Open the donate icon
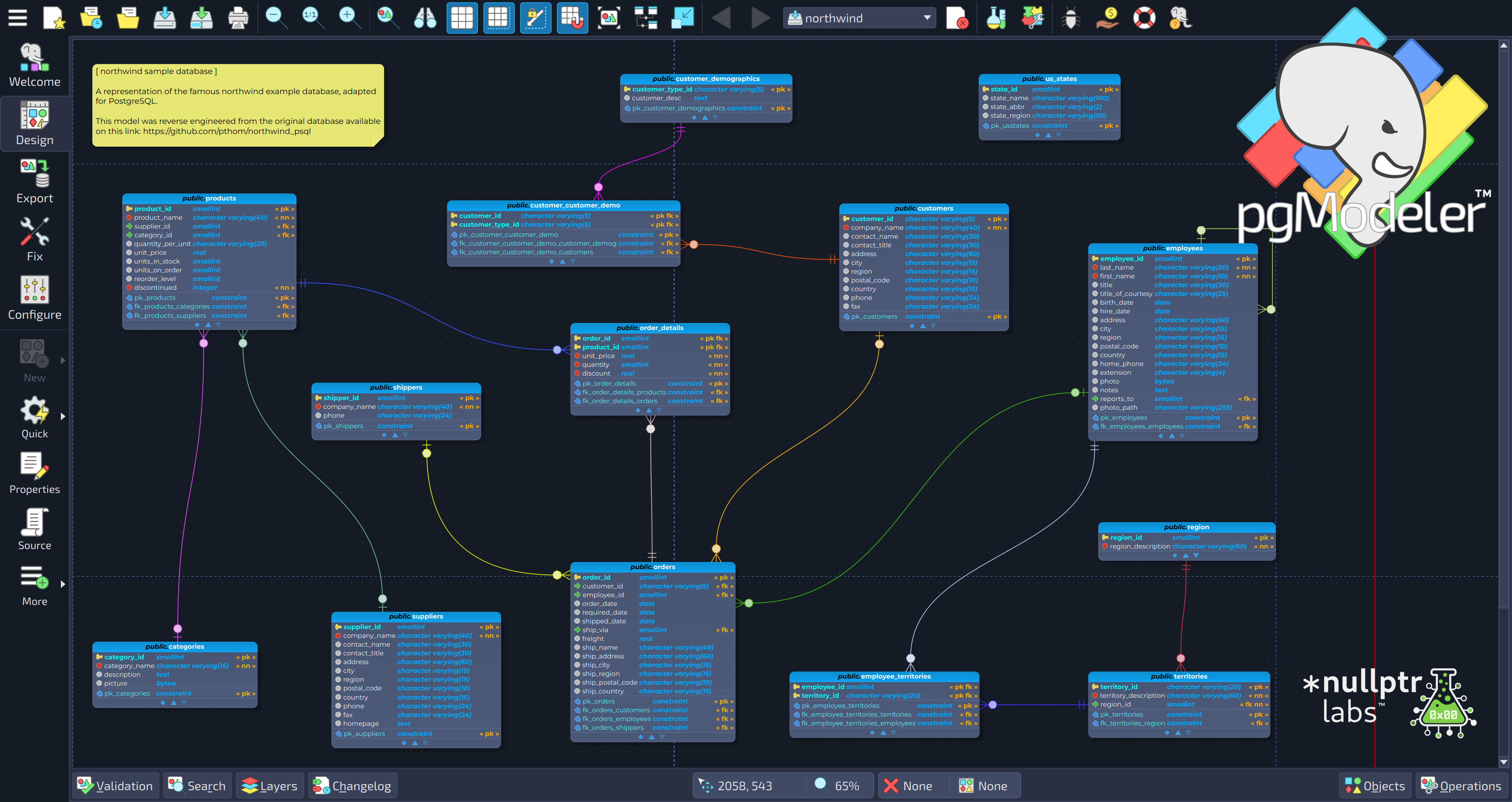 (x=1108, y=18)
